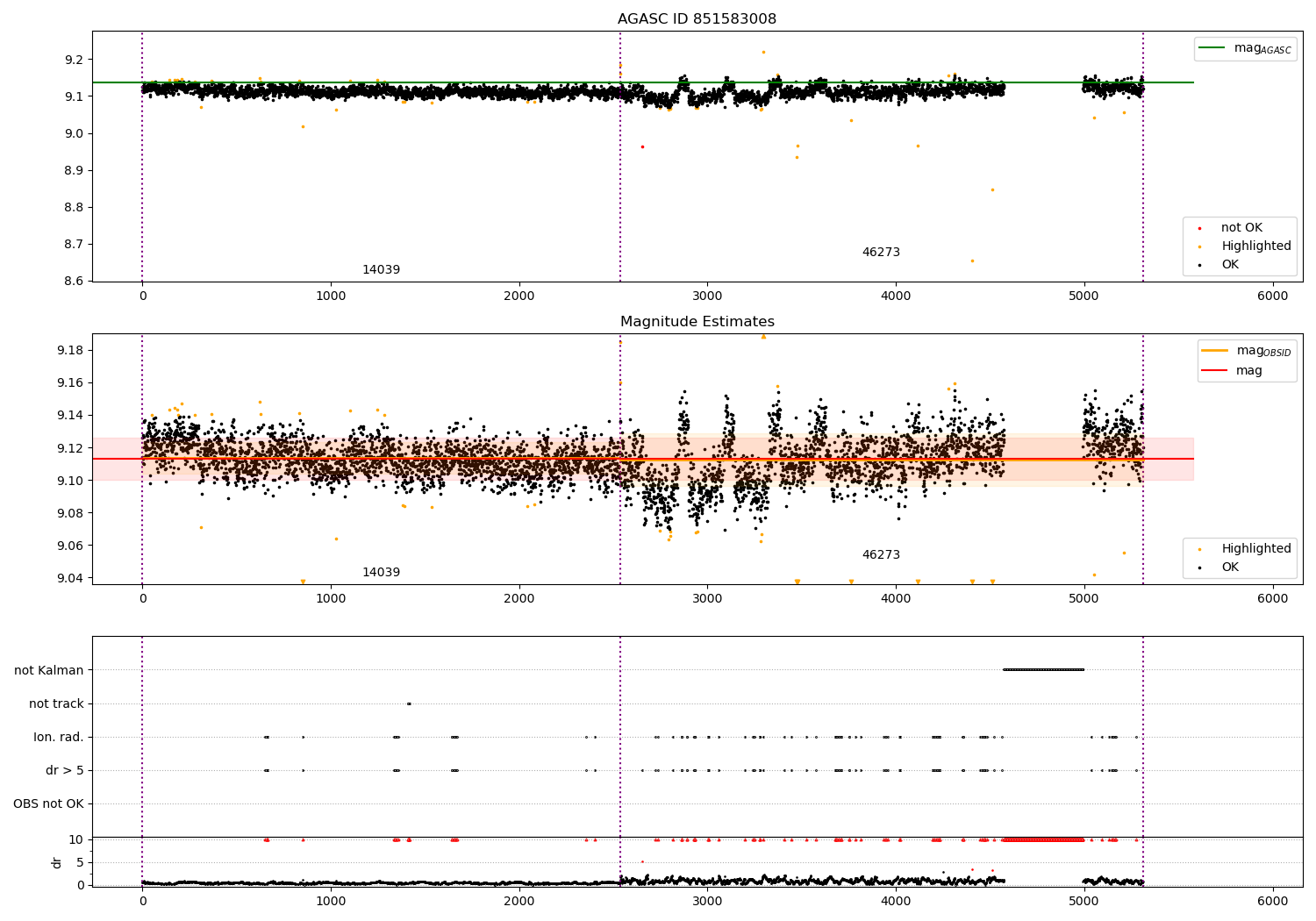
Task: Click the 6000 x-axis tick of bottom plot
Action: 1272,901
